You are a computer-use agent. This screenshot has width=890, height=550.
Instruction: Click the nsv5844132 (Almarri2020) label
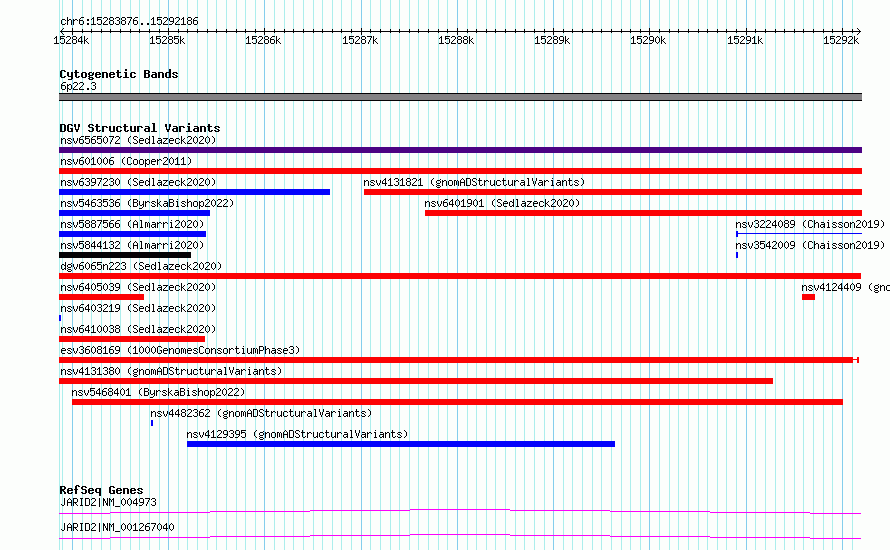(x=132, y=245)
